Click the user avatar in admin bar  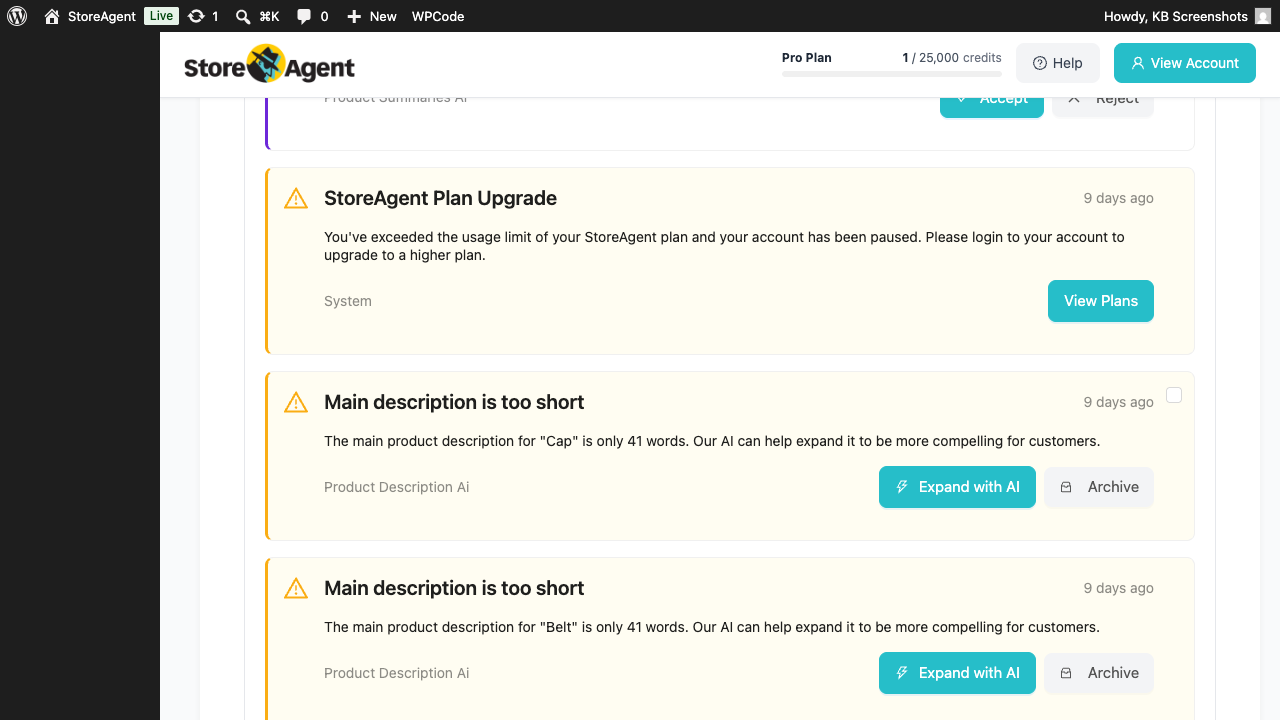coord(1263,16)
